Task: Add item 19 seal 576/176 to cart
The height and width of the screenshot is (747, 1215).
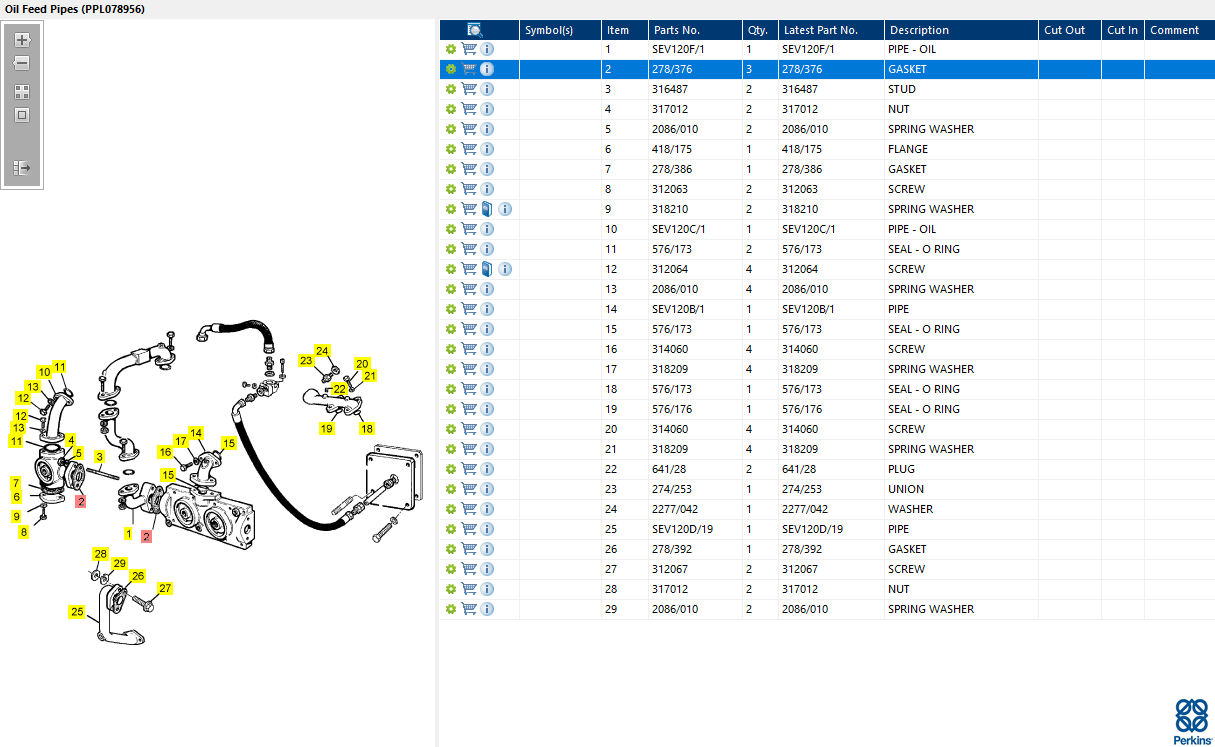Action: point(469,409)
